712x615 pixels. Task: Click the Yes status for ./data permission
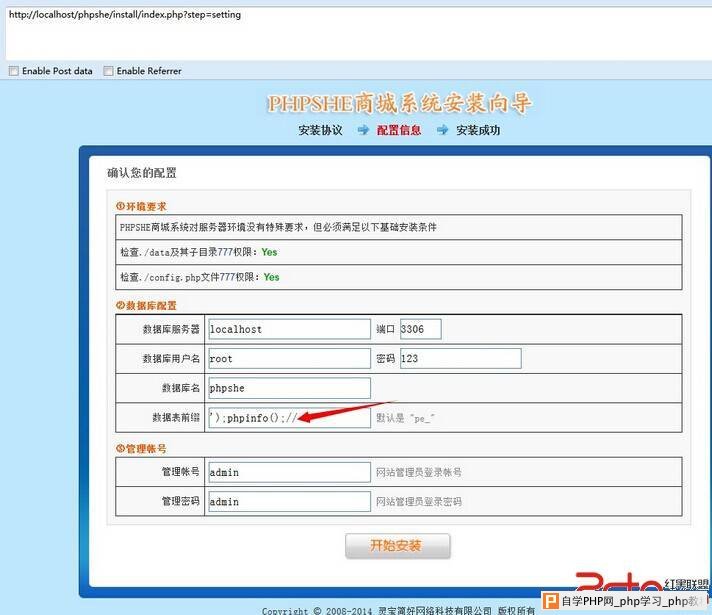coord(269,252)
